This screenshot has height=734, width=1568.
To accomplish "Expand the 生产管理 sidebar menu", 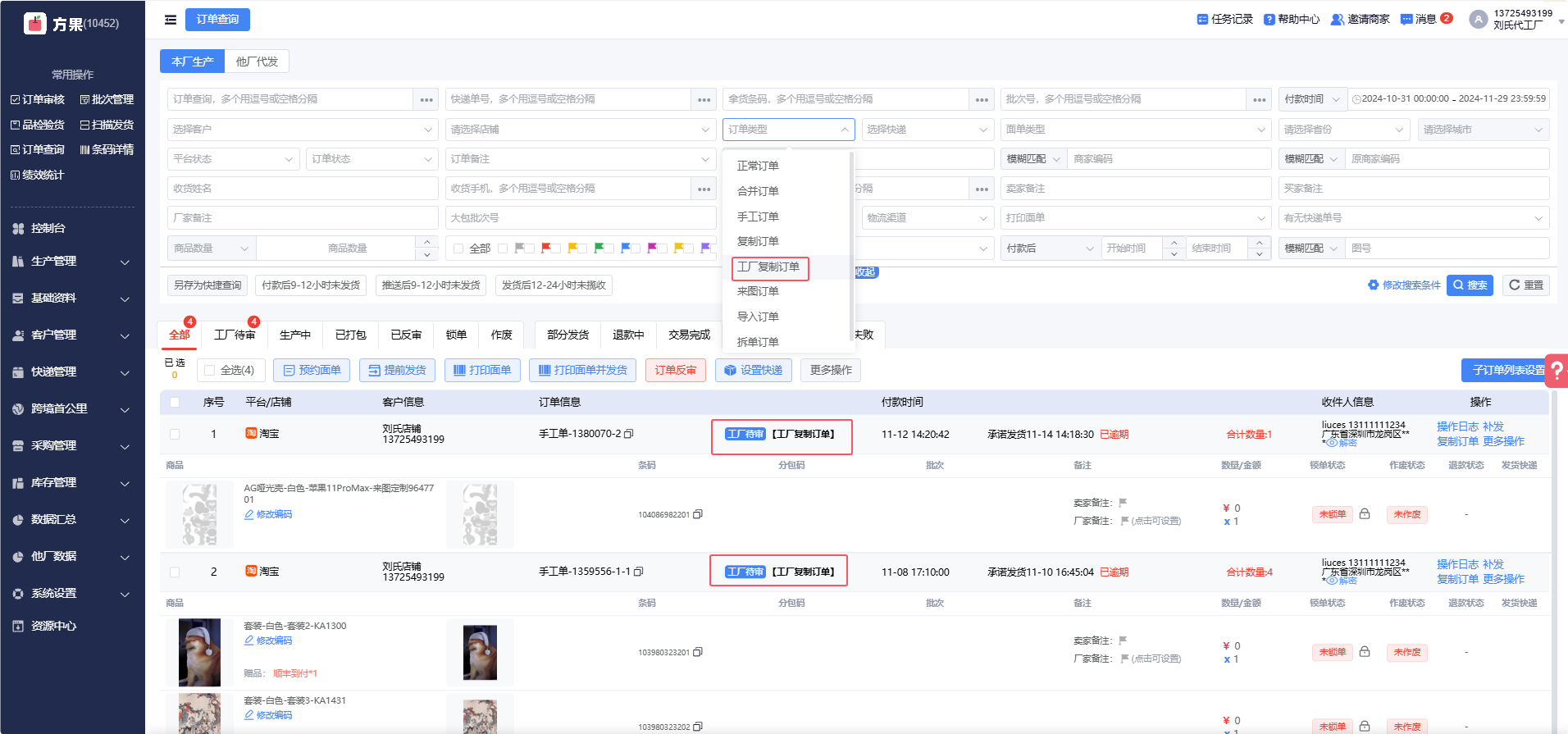I will 72,262.
